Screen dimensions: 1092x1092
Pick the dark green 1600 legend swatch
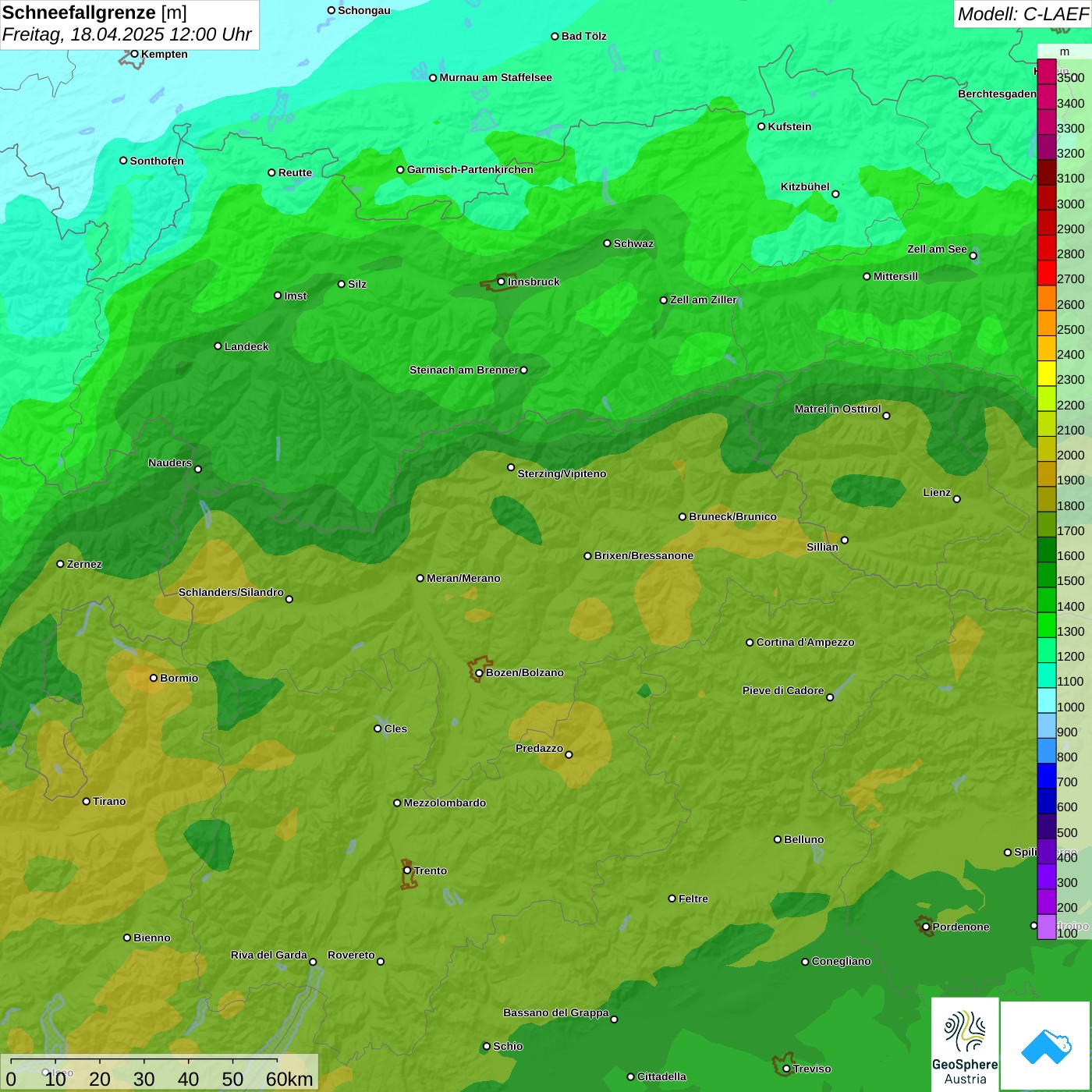click(x=1047, y=550)
